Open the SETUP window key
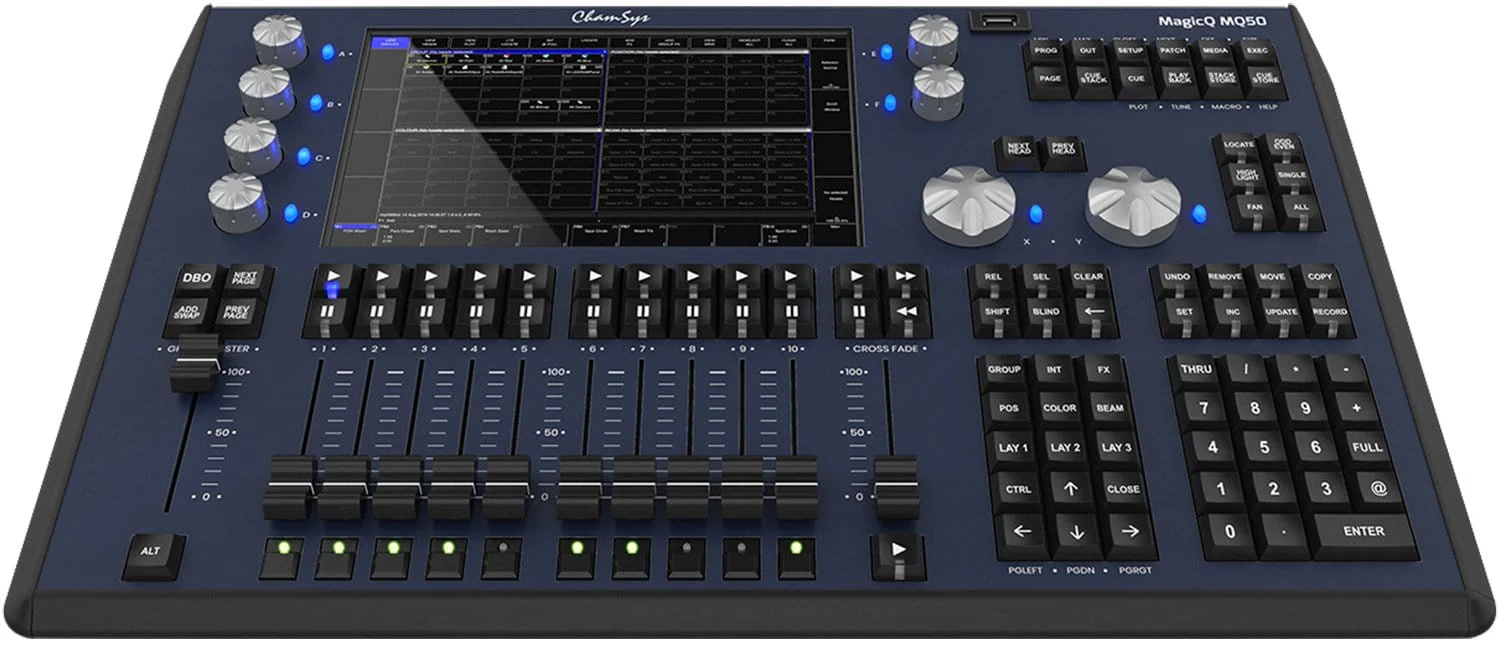1500x645 pixels. (x=1130, y=50)
